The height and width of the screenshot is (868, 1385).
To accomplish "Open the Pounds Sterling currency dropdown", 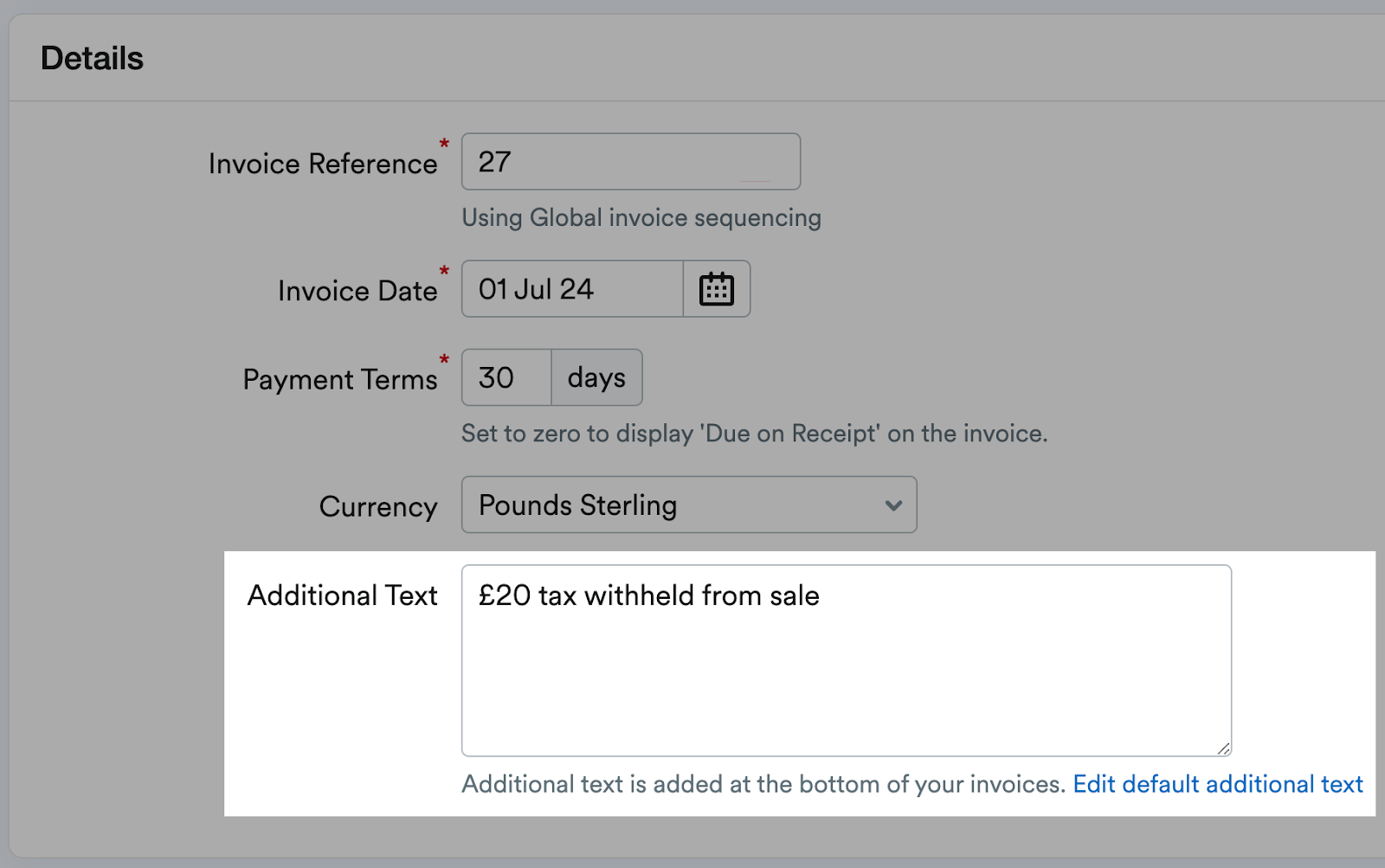I will (688, 505).
